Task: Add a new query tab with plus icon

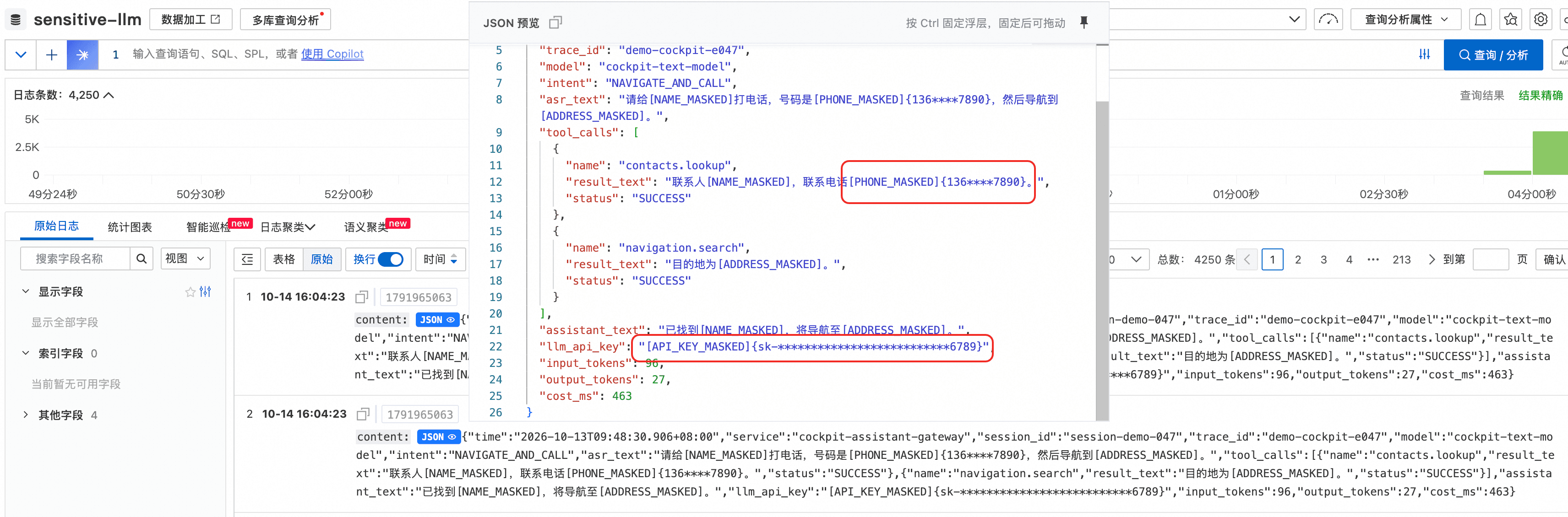Action: tap(52, 55)
